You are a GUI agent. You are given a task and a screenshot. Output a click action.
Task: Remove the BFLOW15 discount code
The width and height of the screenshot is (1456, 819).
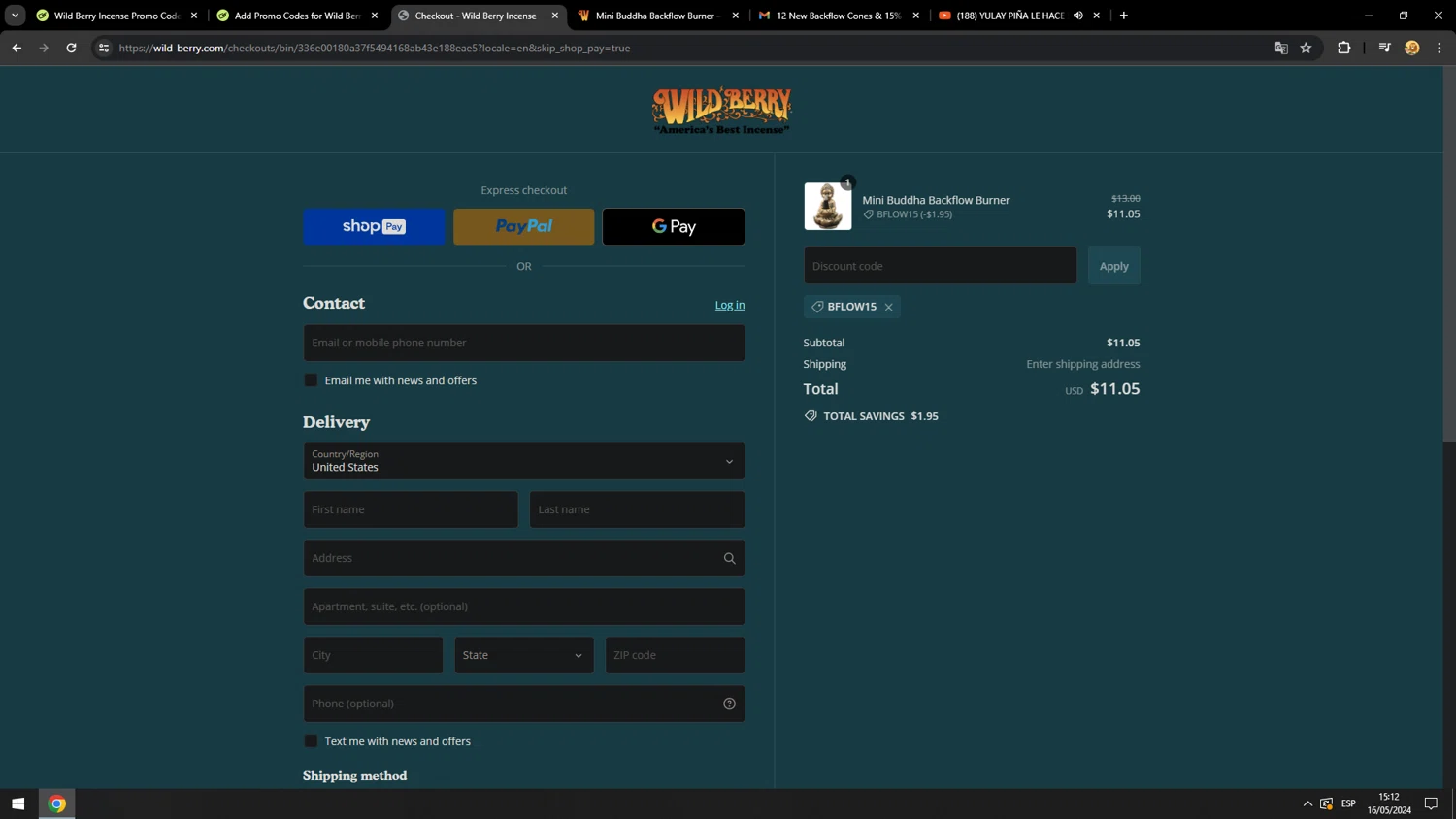pyautogui.click(x=888, y=307)
